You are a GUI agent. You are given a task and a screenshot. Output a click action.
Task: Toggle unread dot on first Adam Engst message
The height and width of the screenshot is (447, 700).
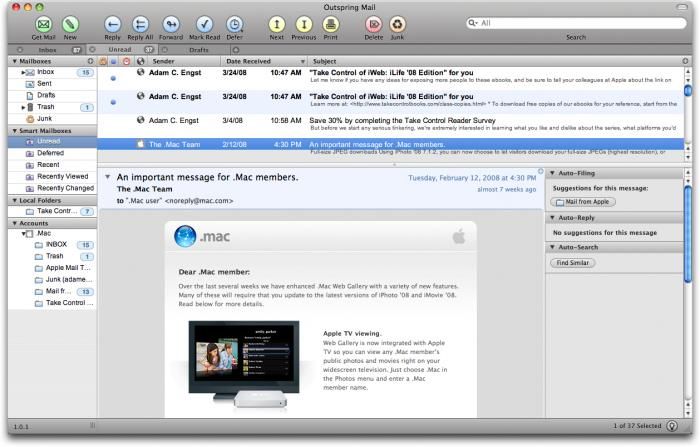pos(113,78)
